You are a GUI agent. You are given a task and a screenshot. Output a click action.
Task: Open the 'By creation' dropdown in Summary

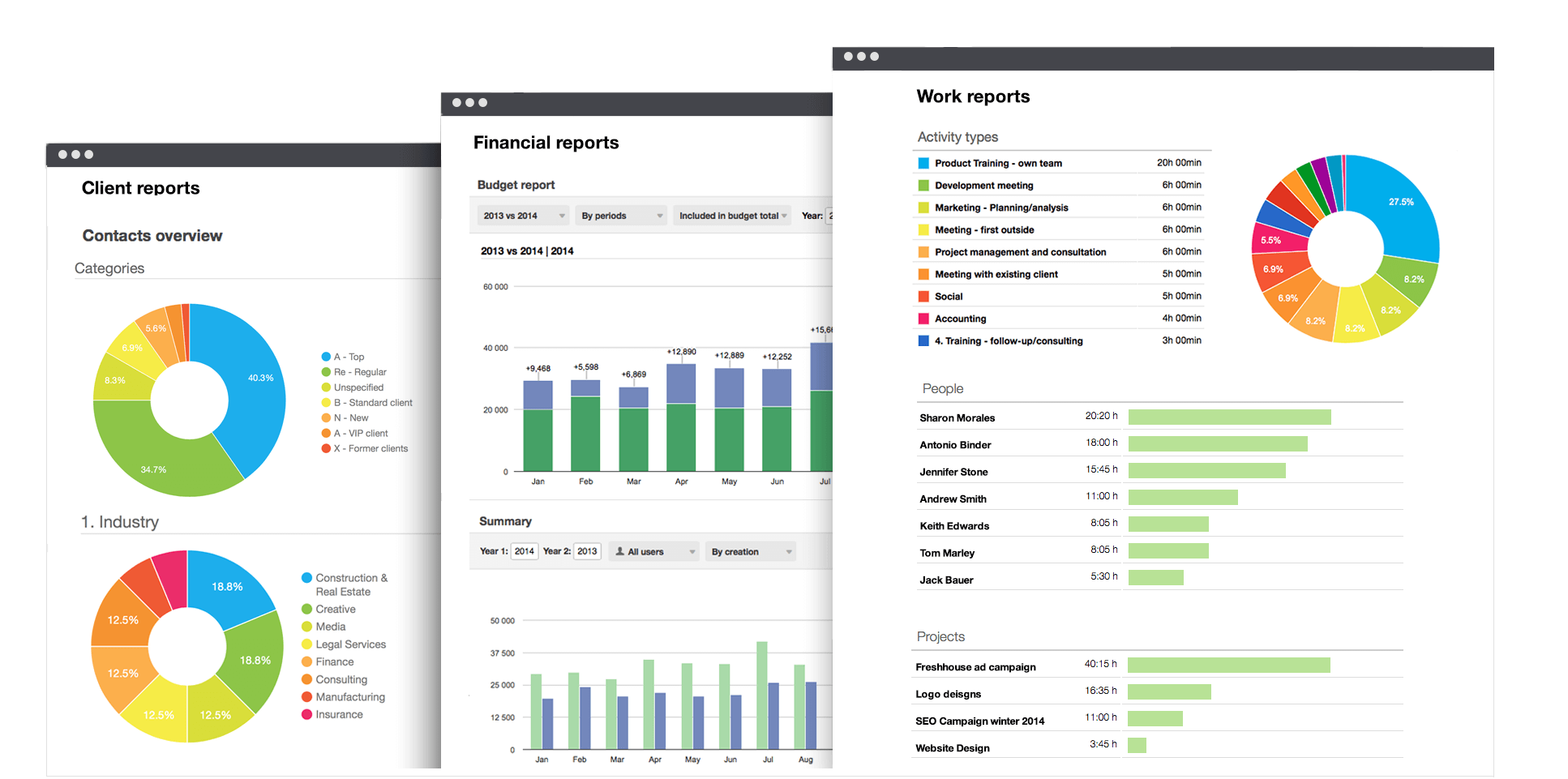click(750, 552)
